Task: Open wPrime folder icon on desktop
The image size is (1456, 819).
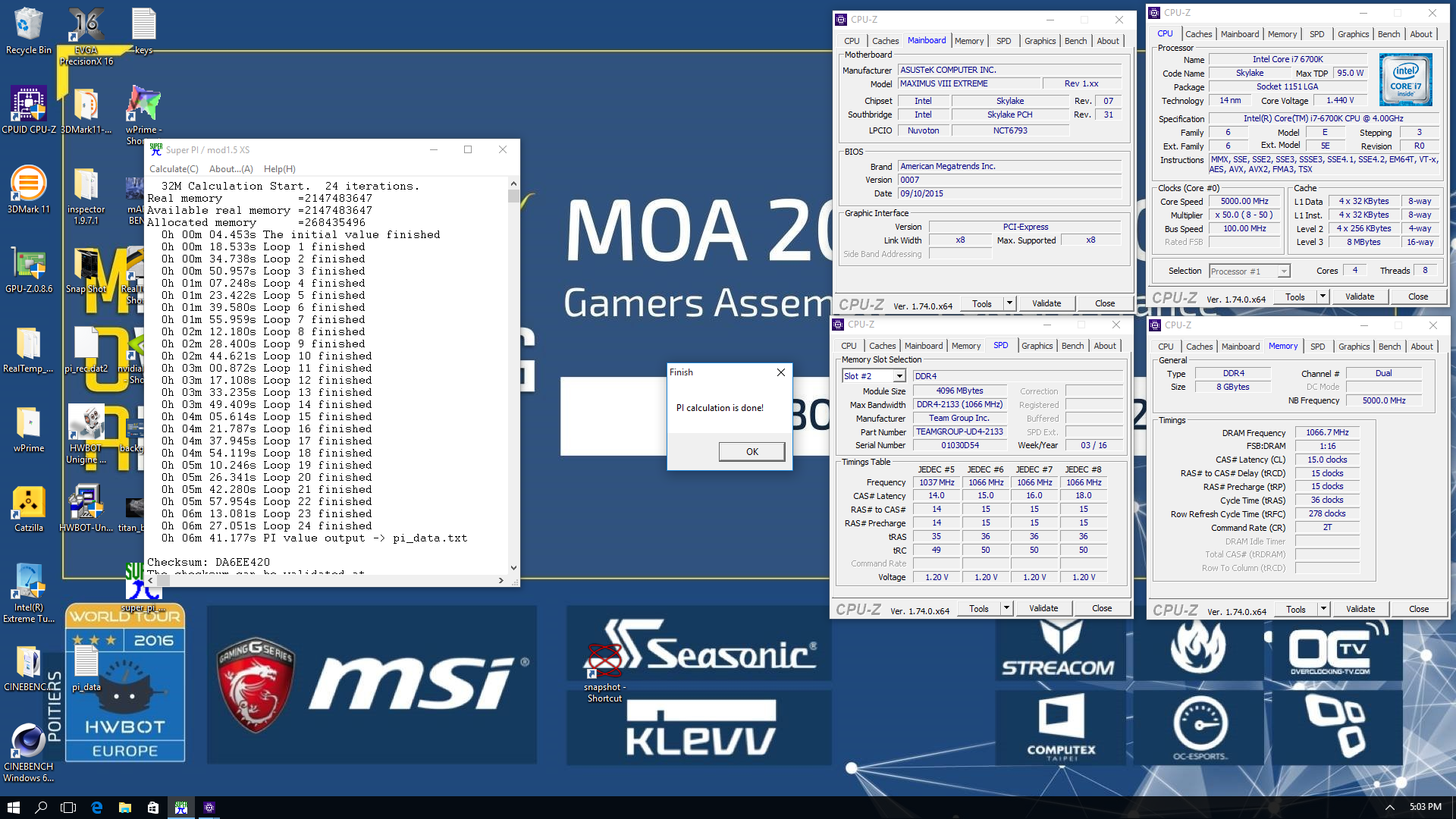Action: [x=28, y=428]
